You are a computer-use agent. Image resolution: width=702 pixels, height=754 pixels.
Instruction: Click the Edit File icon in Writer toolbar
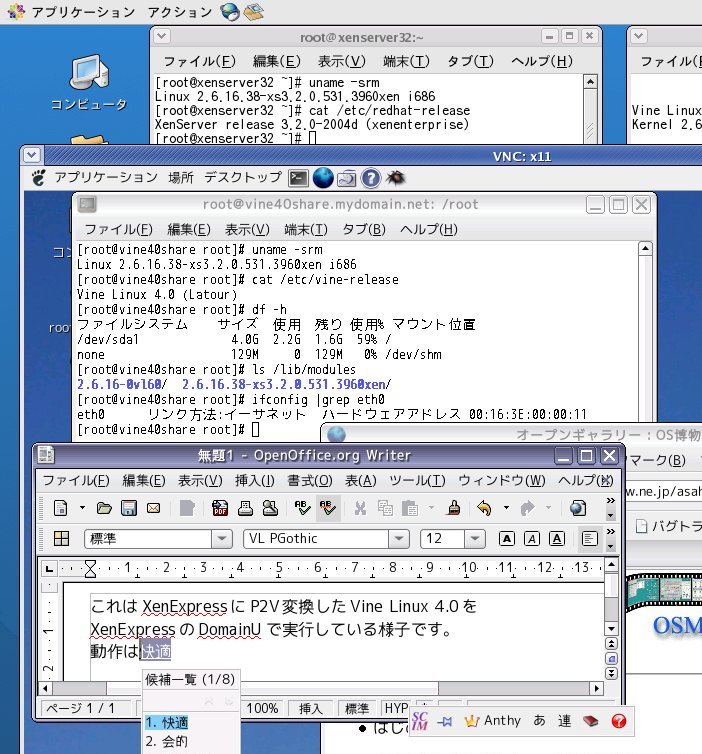187,508
